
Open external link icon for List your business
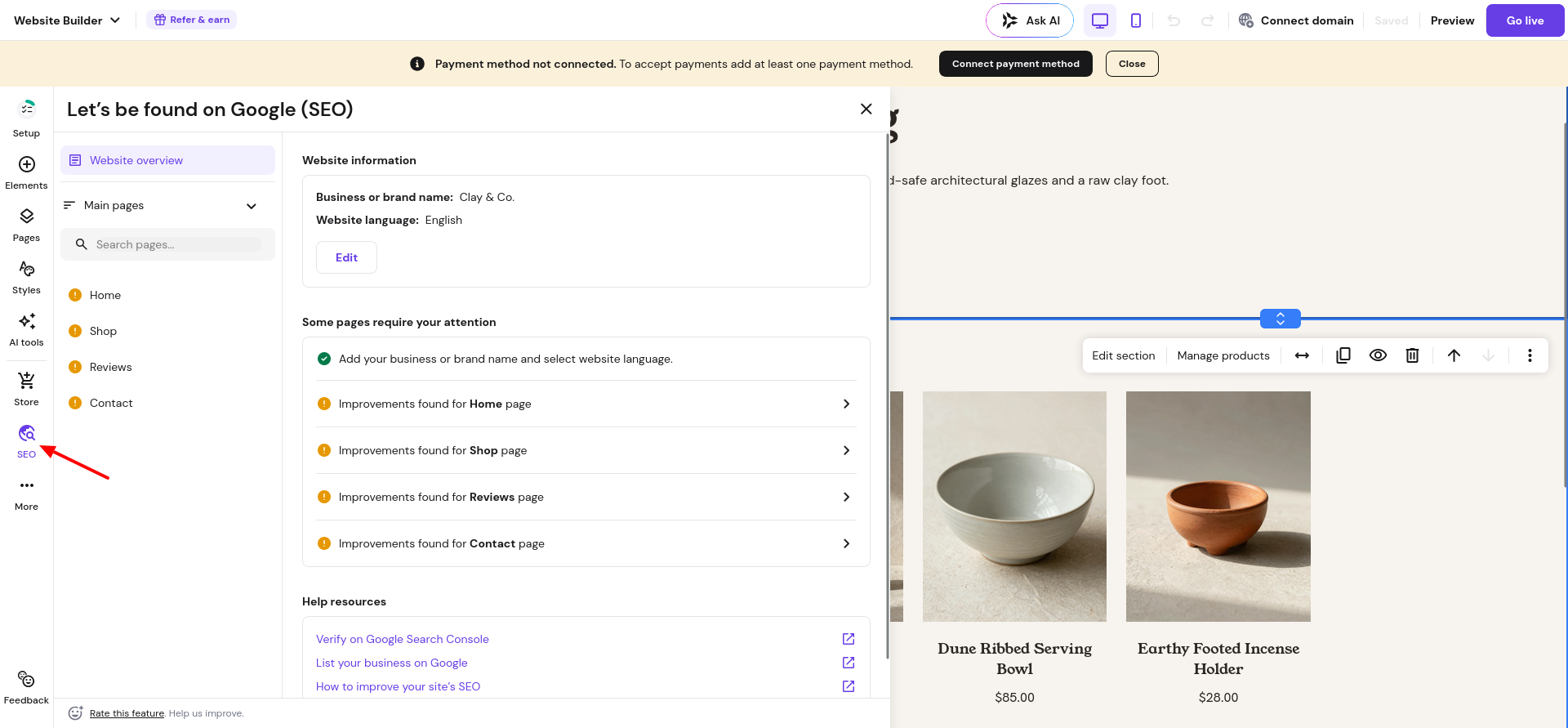coord(849,663)
